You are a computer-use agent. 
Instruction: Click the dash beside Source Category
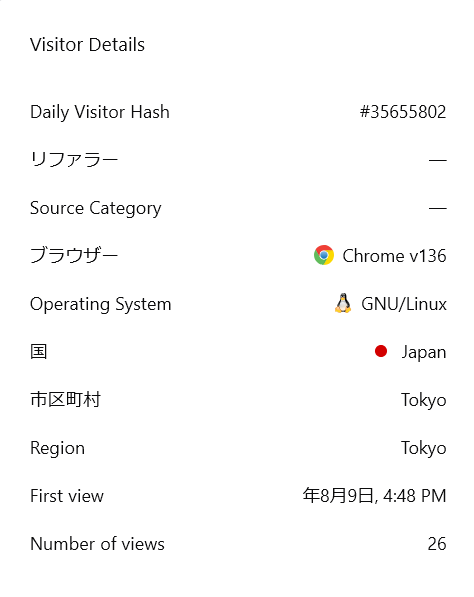(x=437, y=208)
